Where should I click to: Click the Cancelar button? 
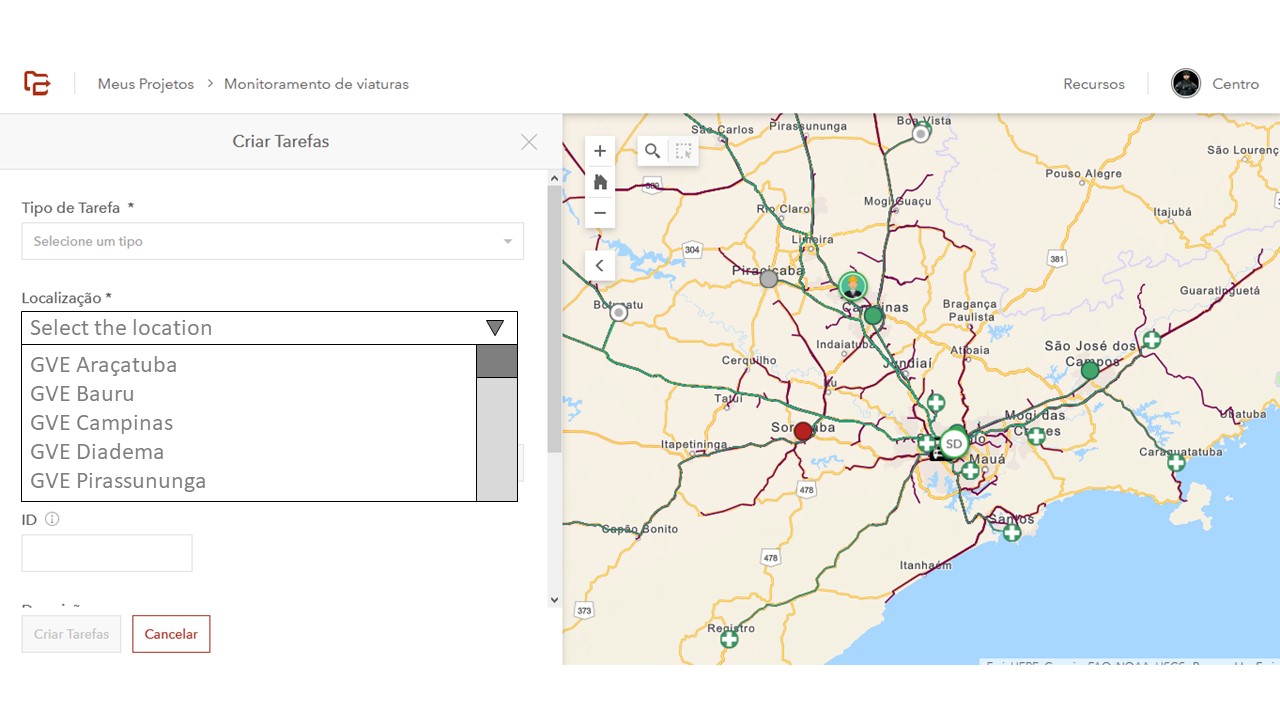click(x=171, y=634)
